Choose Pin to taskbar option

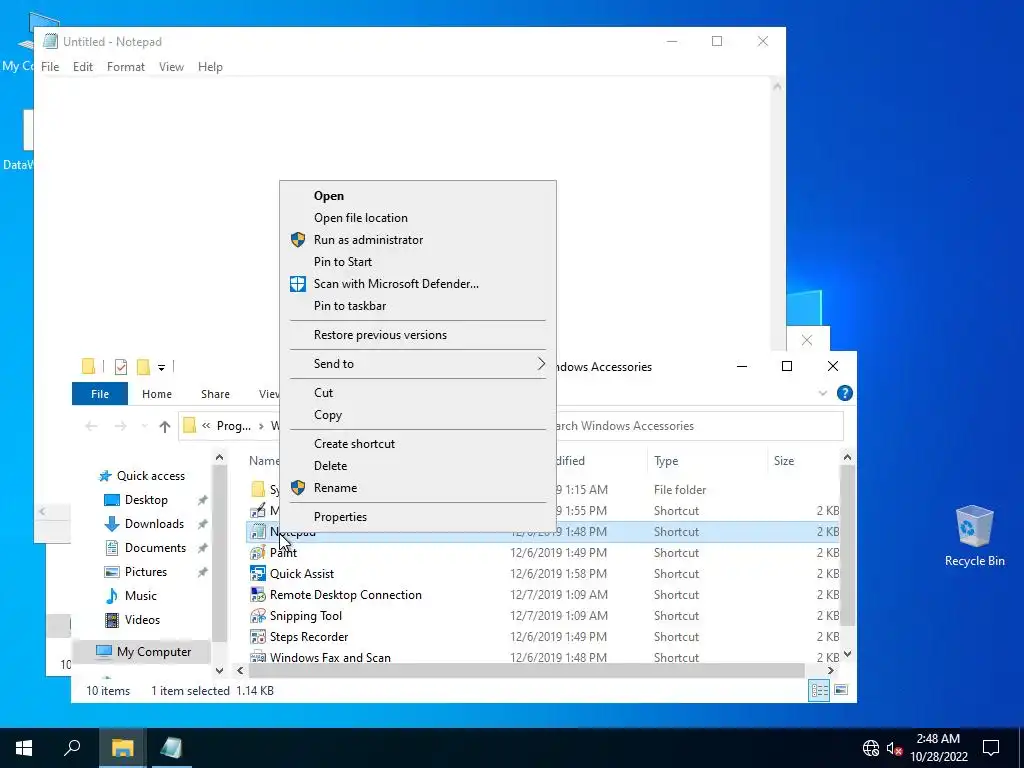point(349,306)
